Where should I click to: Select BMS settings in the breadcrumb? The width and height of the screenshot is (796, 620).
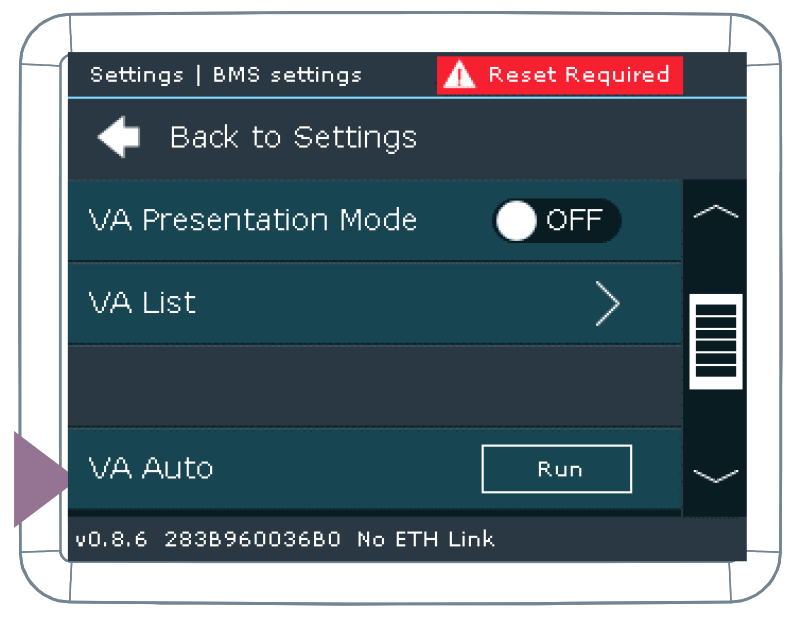pyautogui.click(x=287, y=75)
